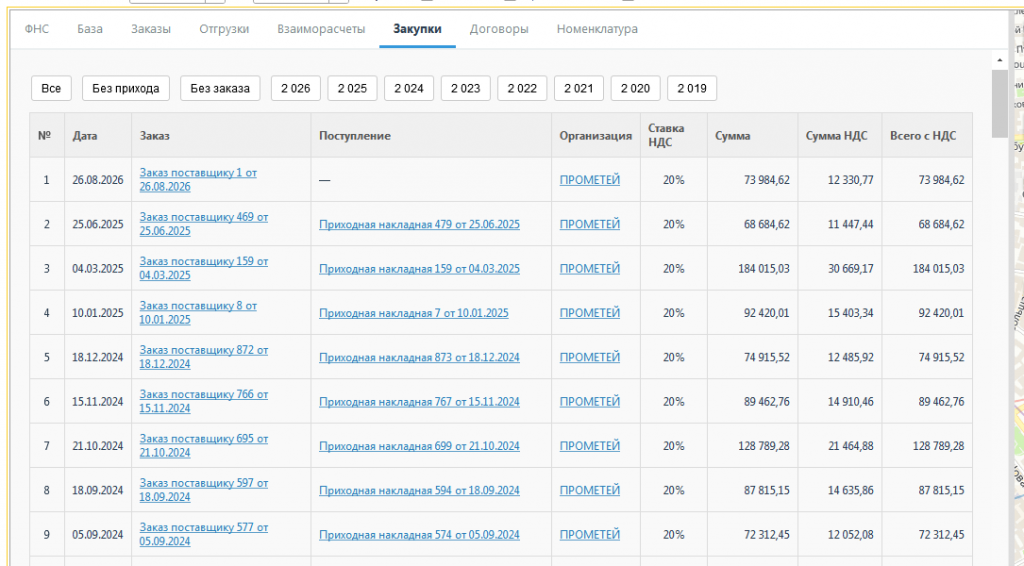Select the 2 026 year filter
Image resolution: width=1024 pixels, height=566 pixels.
295,88
